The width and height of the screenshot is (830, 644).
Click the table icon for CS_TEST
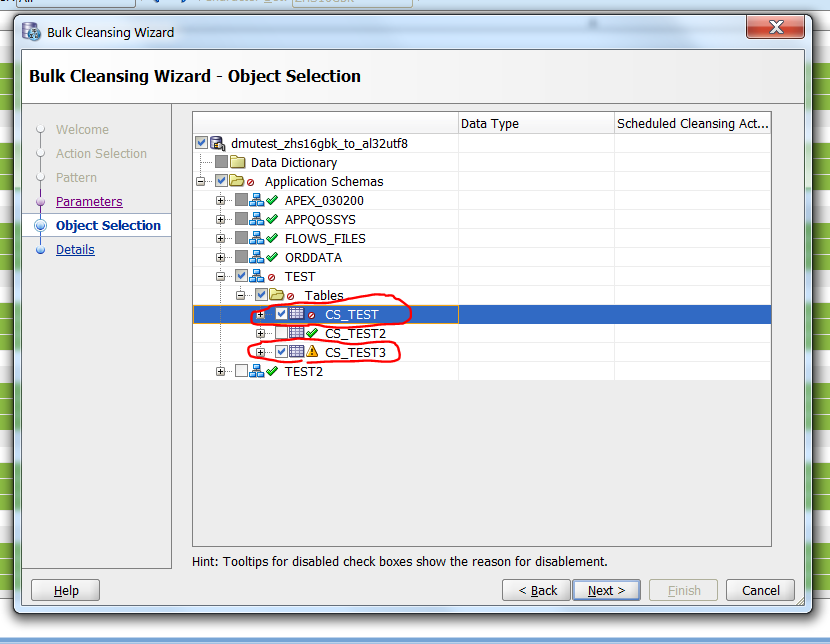pos(296,314)
